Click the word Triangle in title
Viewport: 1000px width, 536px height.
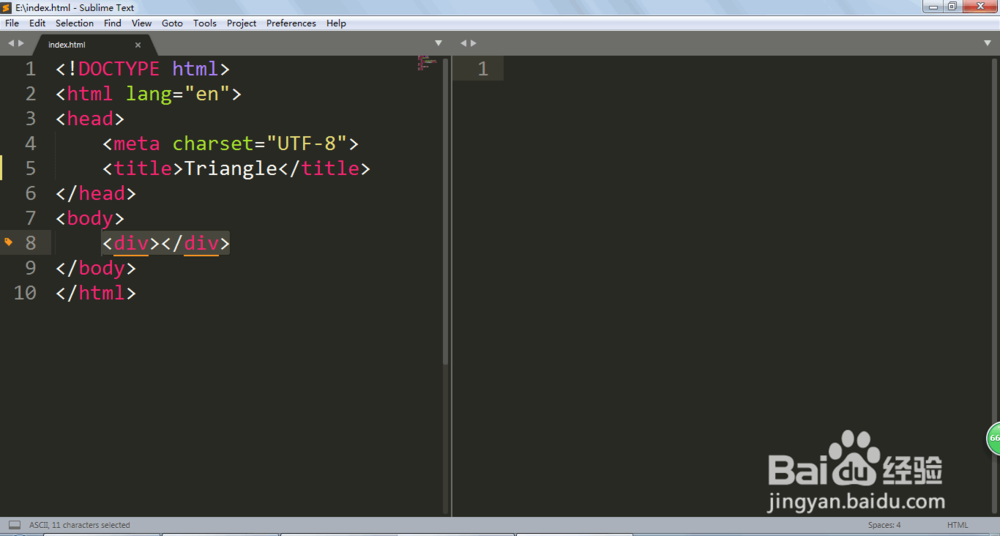[x=230, y=168]
